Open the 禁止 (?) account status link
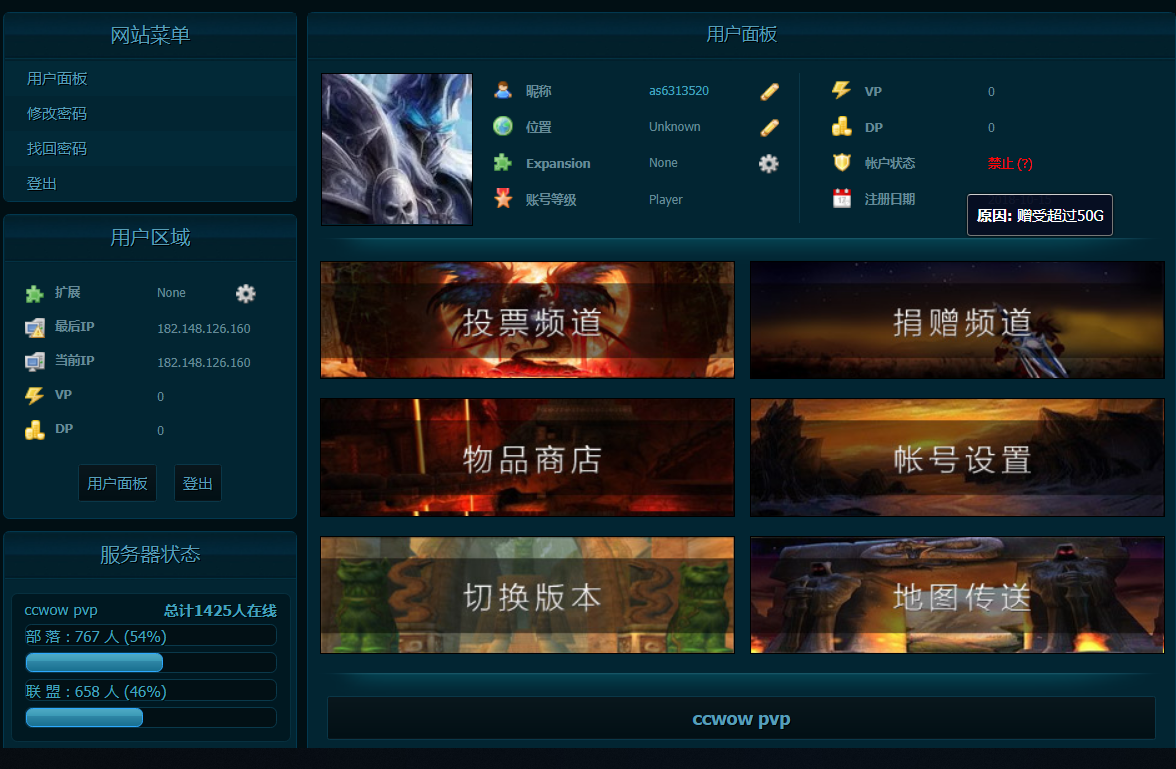The width and height of the screenshot is (1176, 769). point(1010,163)
